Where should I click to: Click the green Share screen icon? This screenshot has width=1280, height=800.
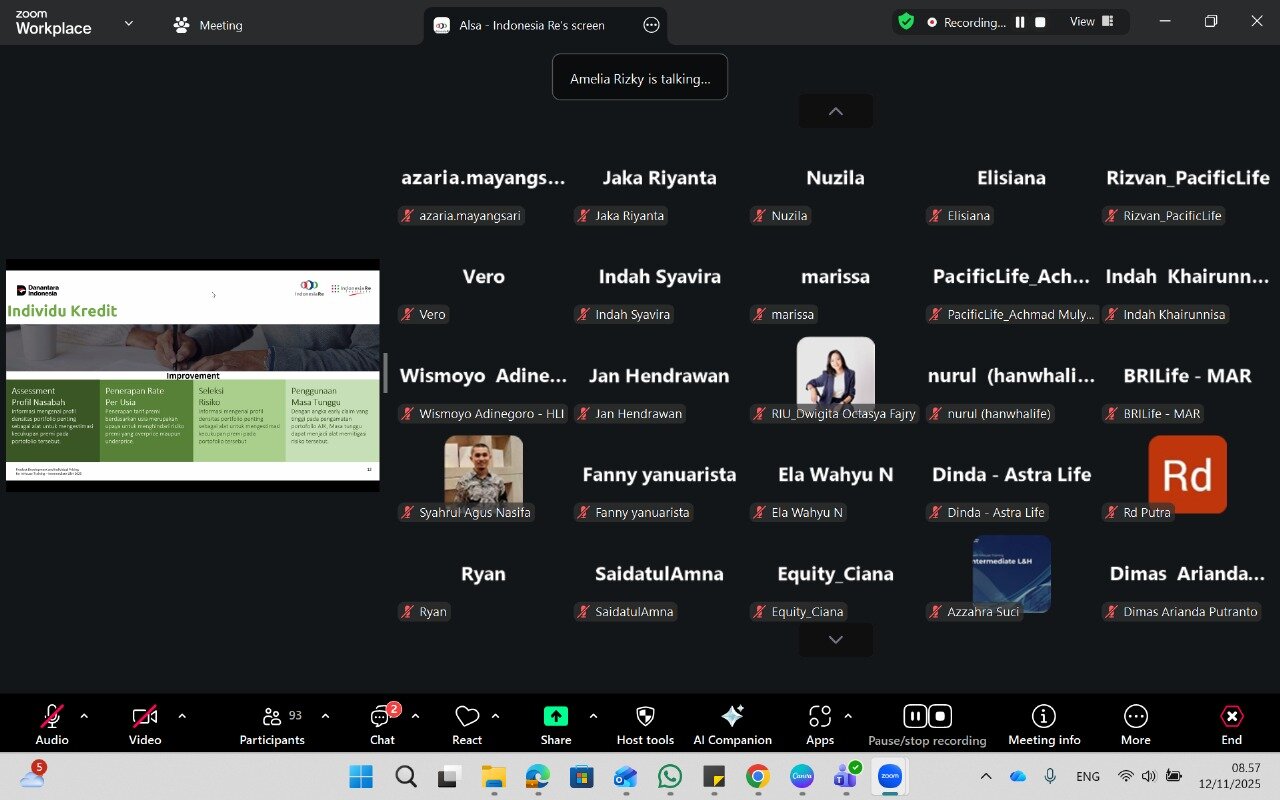tap(555, 716)
